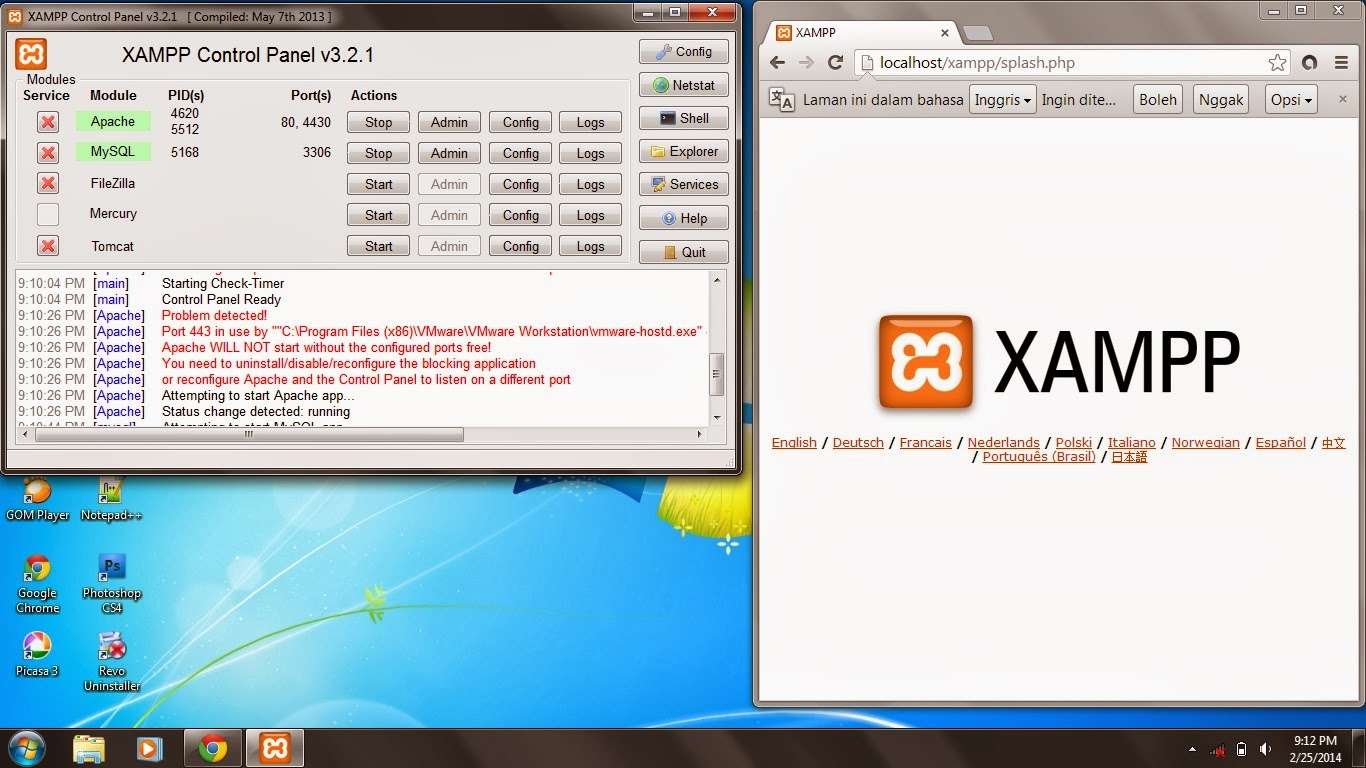Open Apache Admin
Viewport: 1366px width, 768px height.
pos(449,122)
